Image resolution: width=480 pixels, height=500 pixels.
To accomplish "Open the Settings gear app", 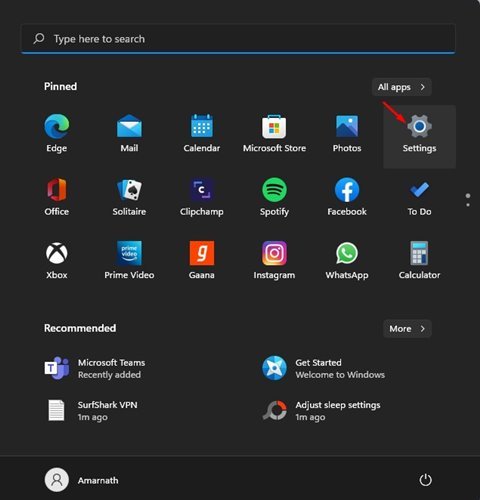I will point(419,127).
